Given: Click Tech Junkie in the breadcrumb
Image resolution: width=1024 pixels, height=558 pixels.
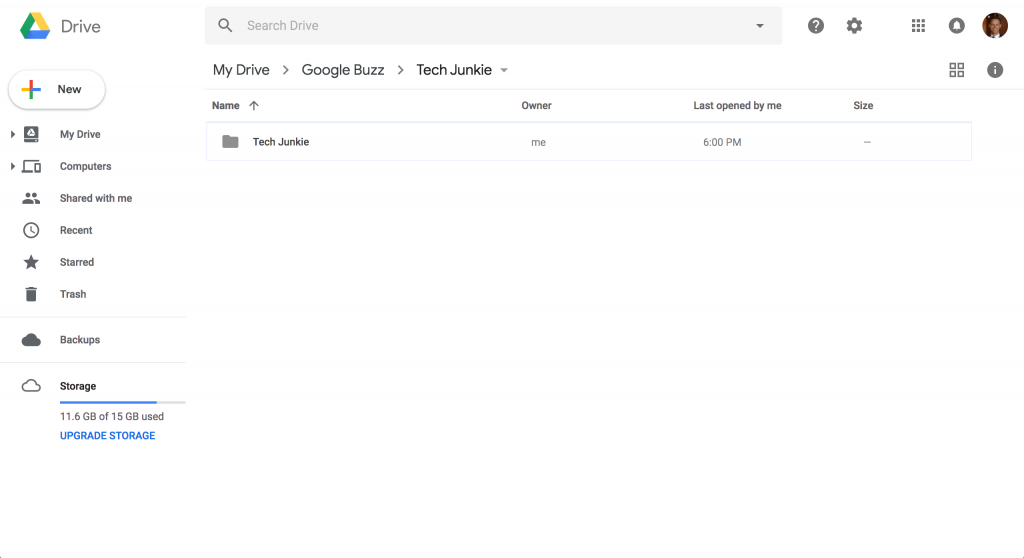Looking at the screenshot, I should click(x=454, y=70).
